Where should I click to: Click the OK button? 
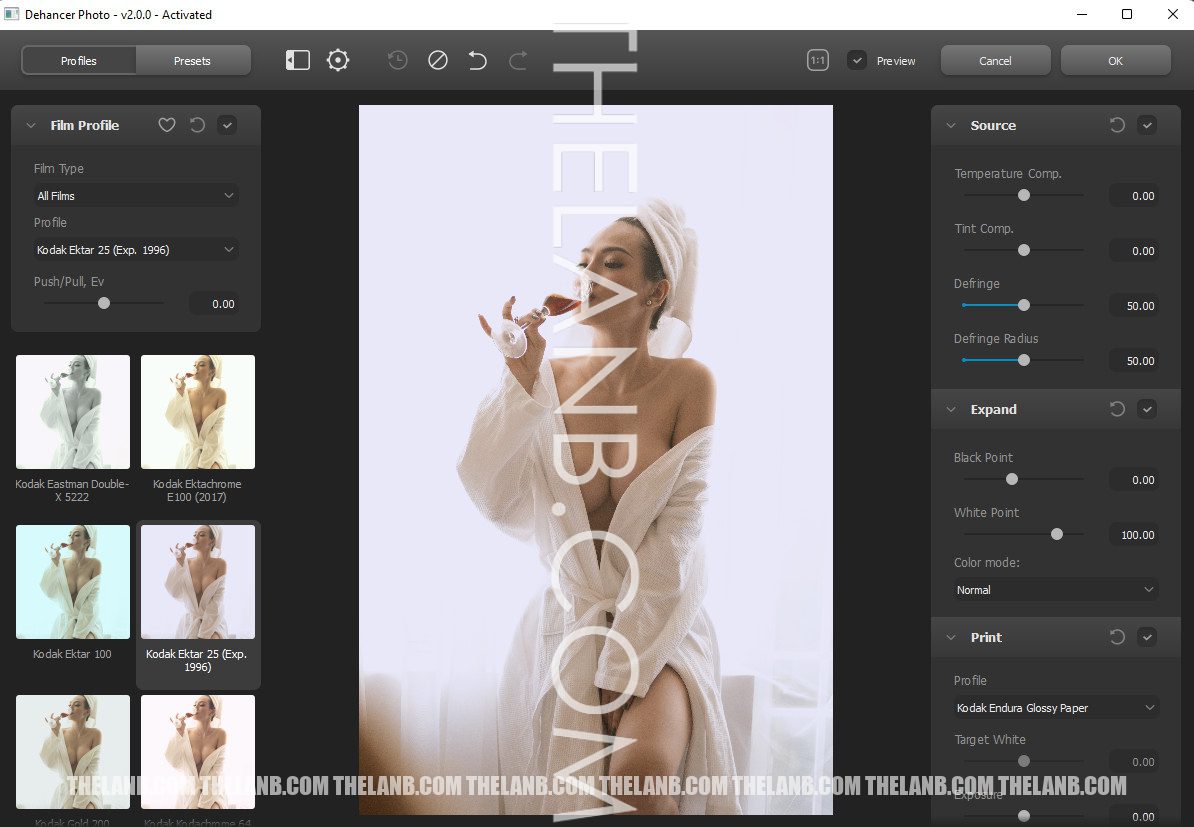pos(1115,61)
